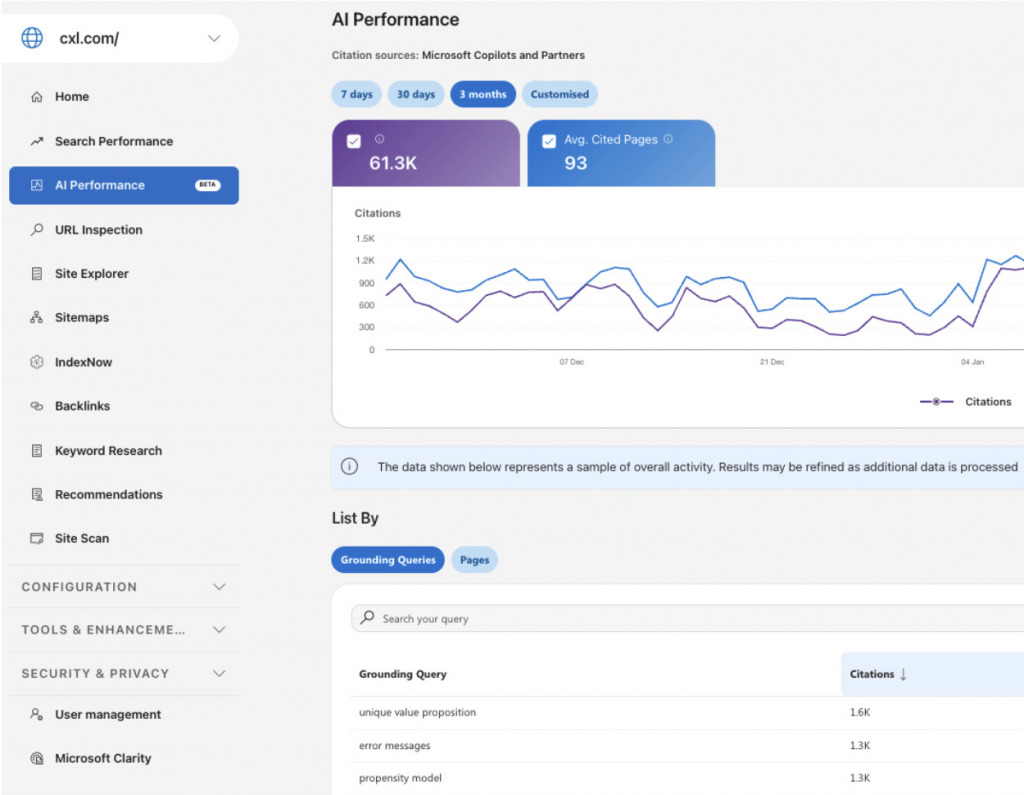
Task: Select the IndexNow icon
Action: pyautogui.click(x=37, y=362)
